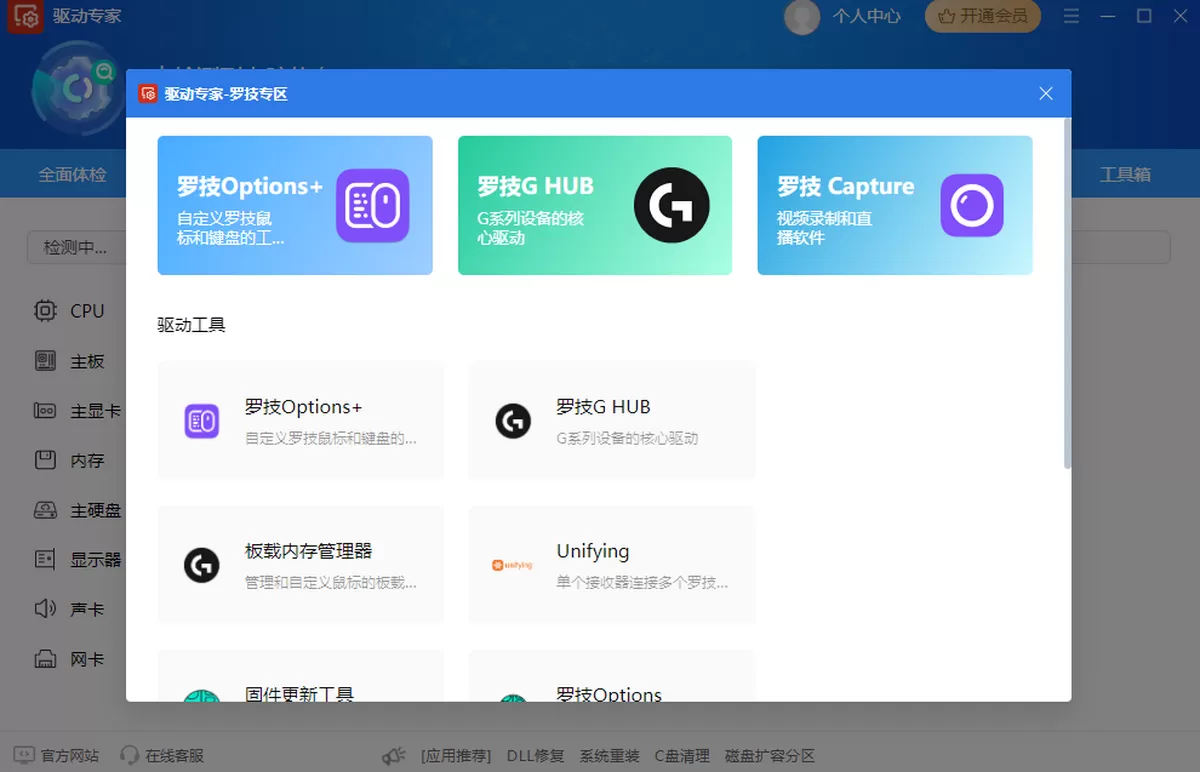
Task: Open 系统重装 from the bottom bar
Action: 609,755
